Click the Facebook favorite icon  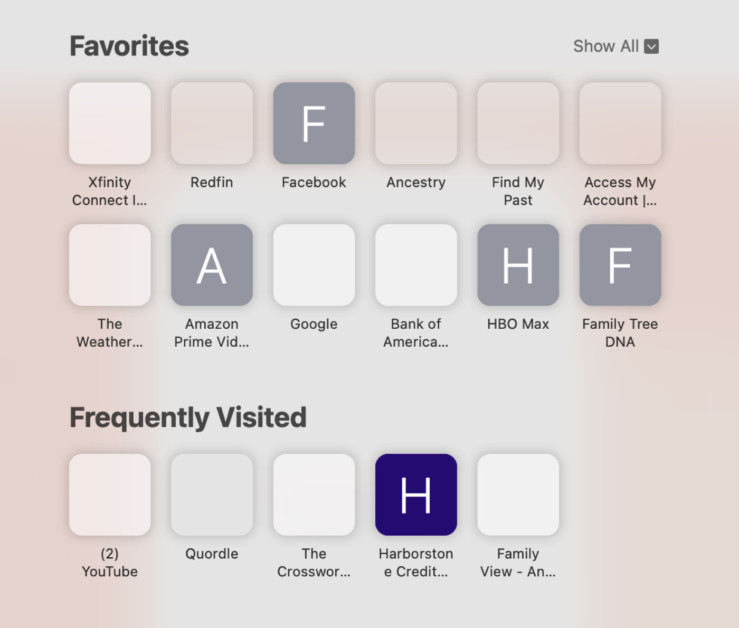[x=314, y=123]
